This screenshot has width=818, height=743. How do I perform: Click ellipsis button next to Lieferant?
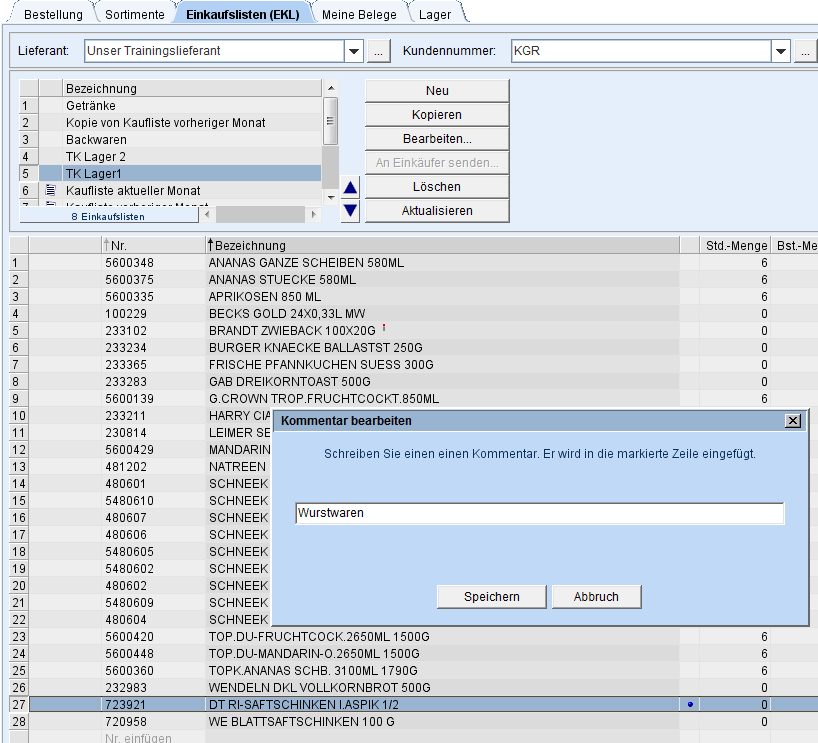tap(378, 50)
